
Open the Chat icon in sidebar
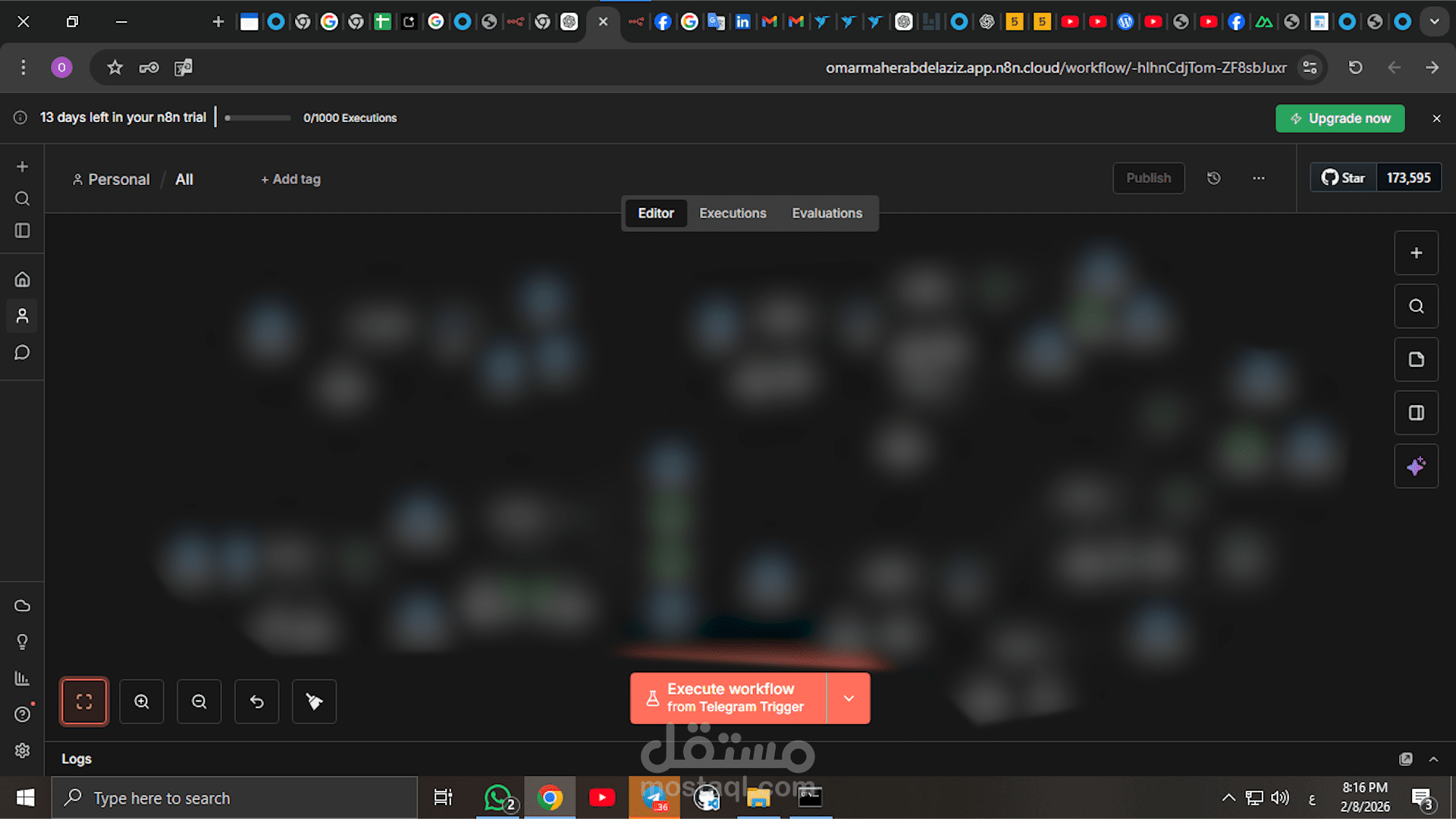point(23,353)
